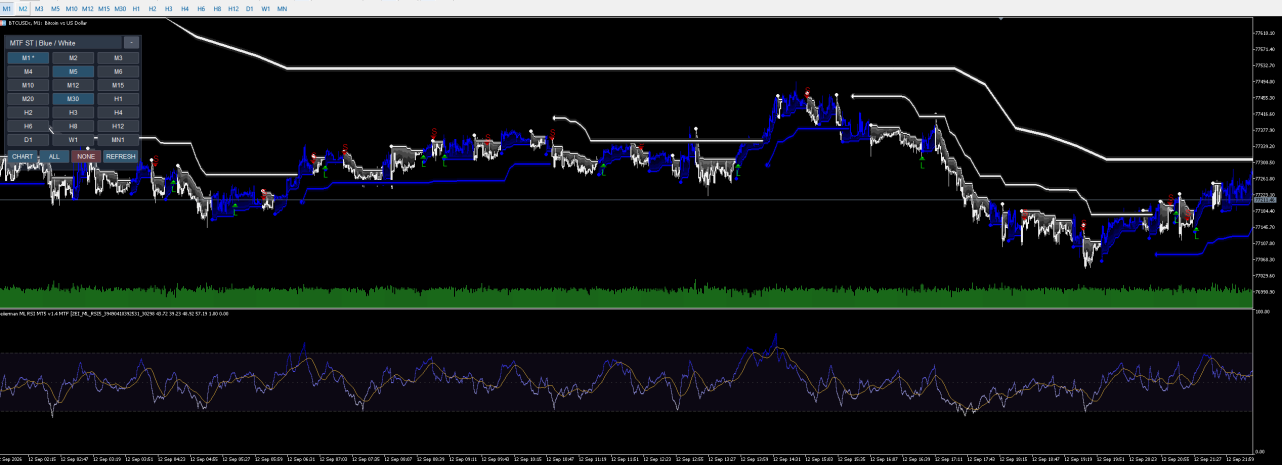The height and width of the screenshot is (465, 1282).
Task: Pick H3 in the top timeframe toolbar
Action: pos(169,8)
